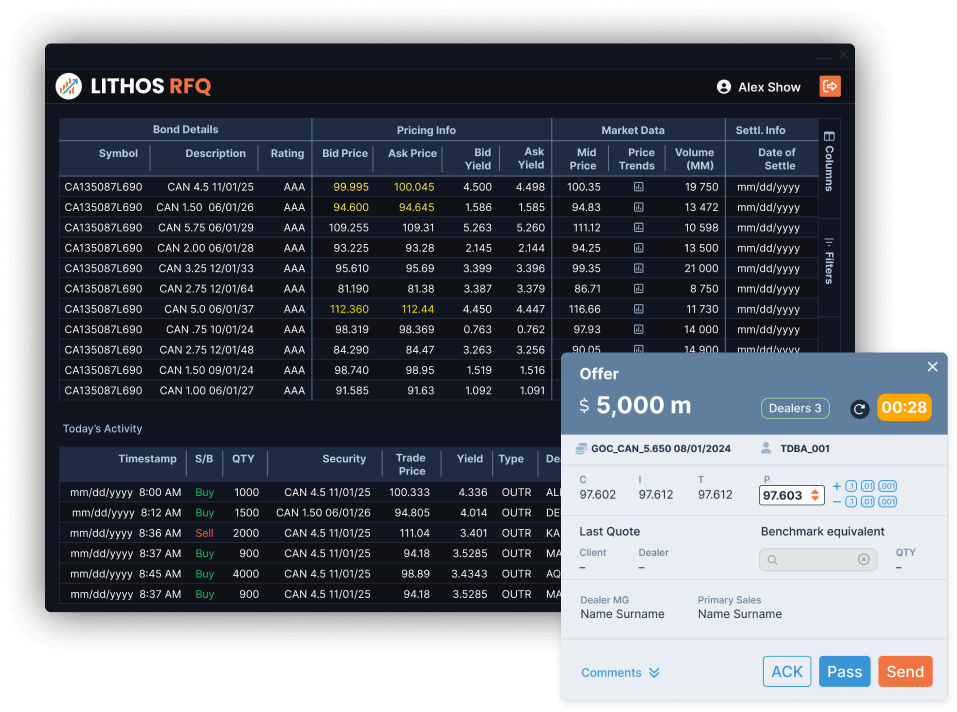Decrease price by .1 in the minus row
Viewport: 957px width, 712px height.
(851, 502)
